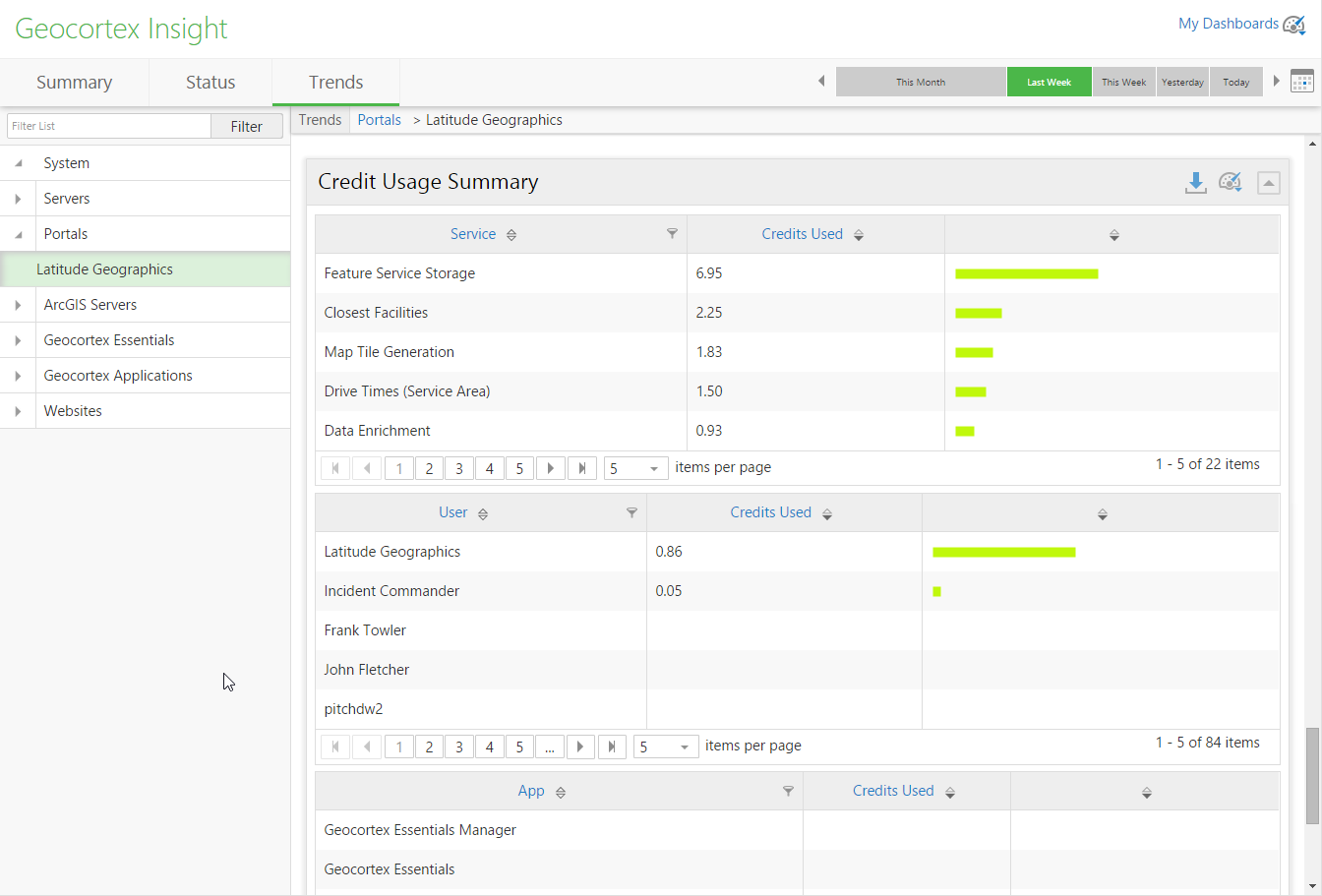Sort by Service column header

pyautogui.click(x=473, y=234)
